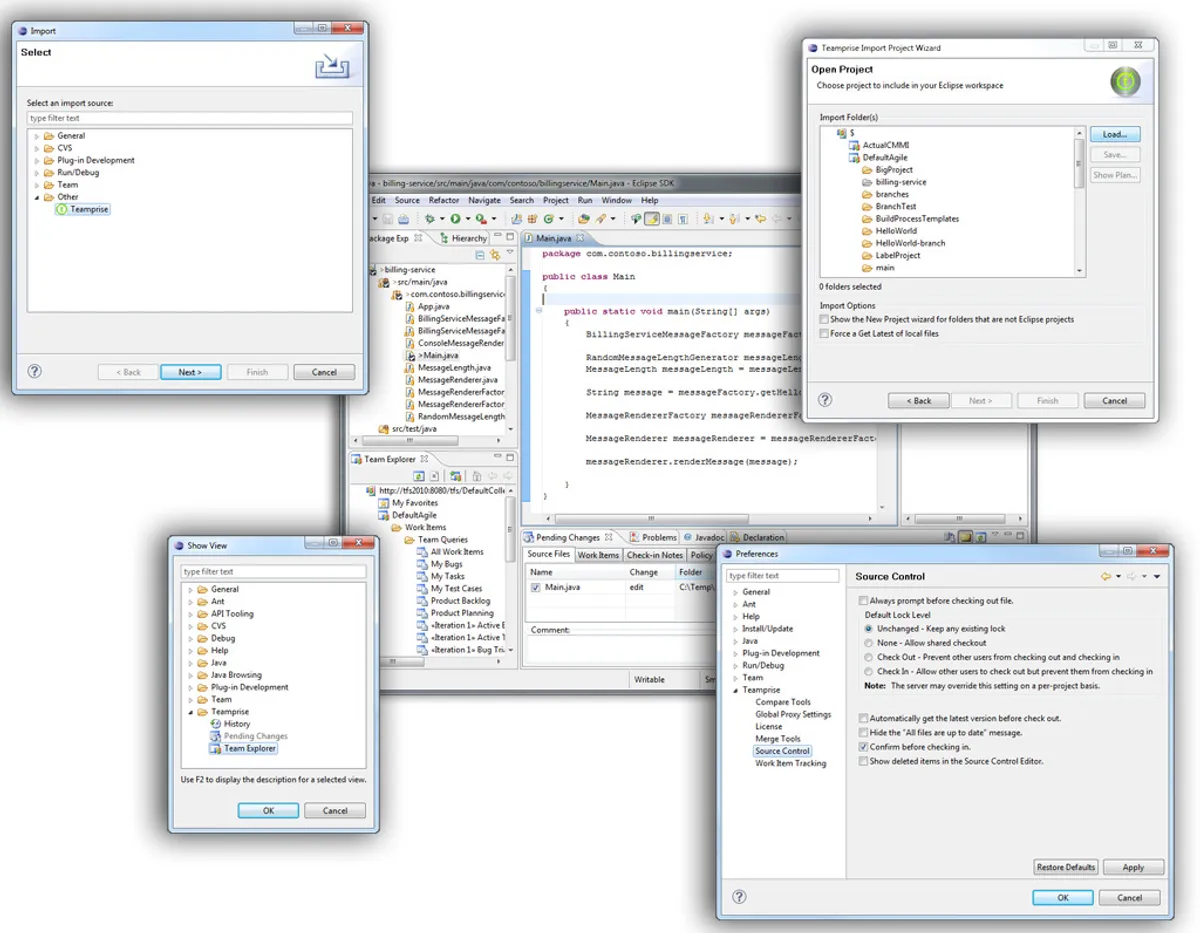Viewport: 1200px width, 933px height.
Task: Click the All Work Items query icon
Action: click(x=424, y=552)
